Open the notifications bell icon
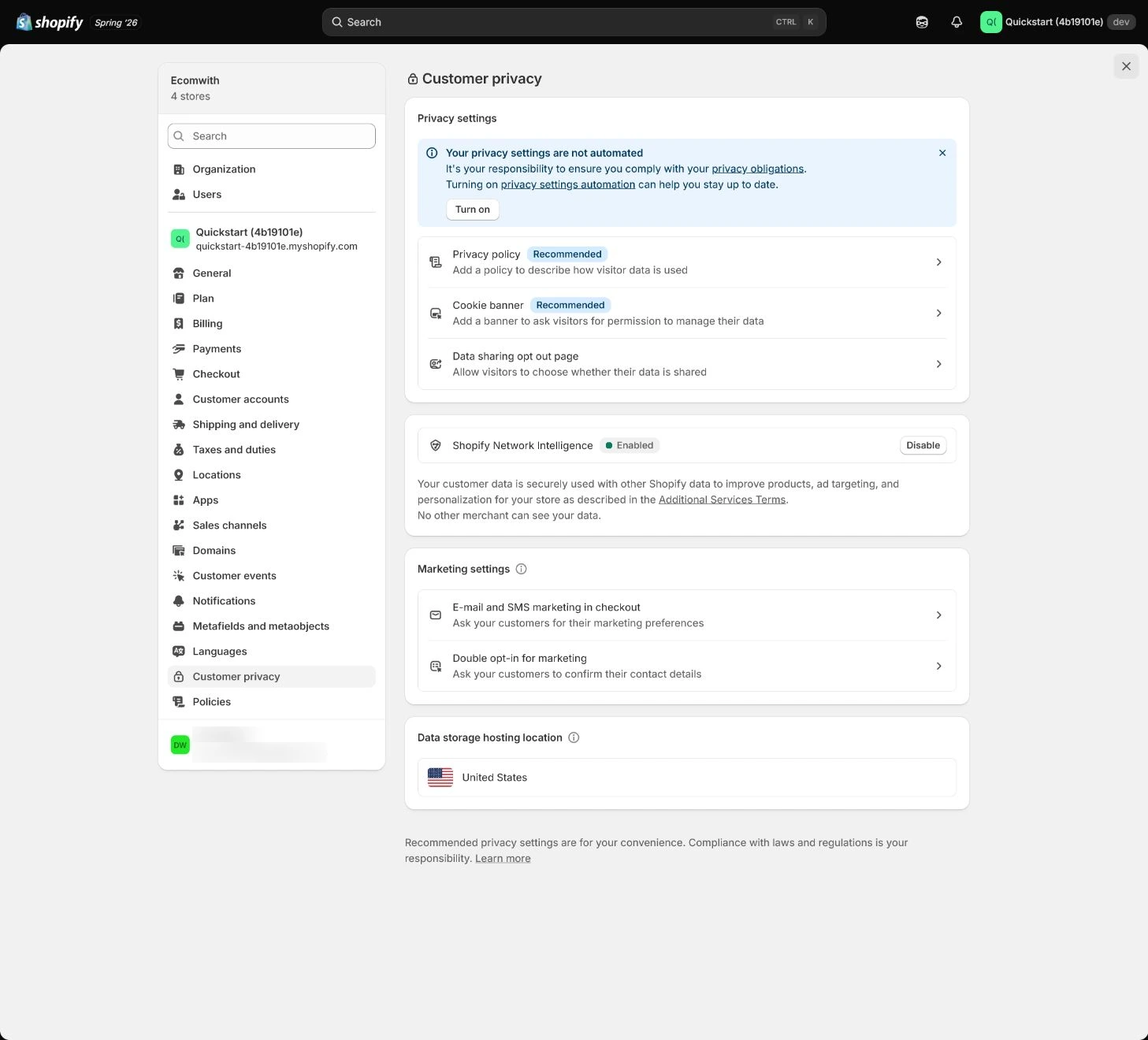Screen dimensions: 1148x1040 tap(957, 22)
